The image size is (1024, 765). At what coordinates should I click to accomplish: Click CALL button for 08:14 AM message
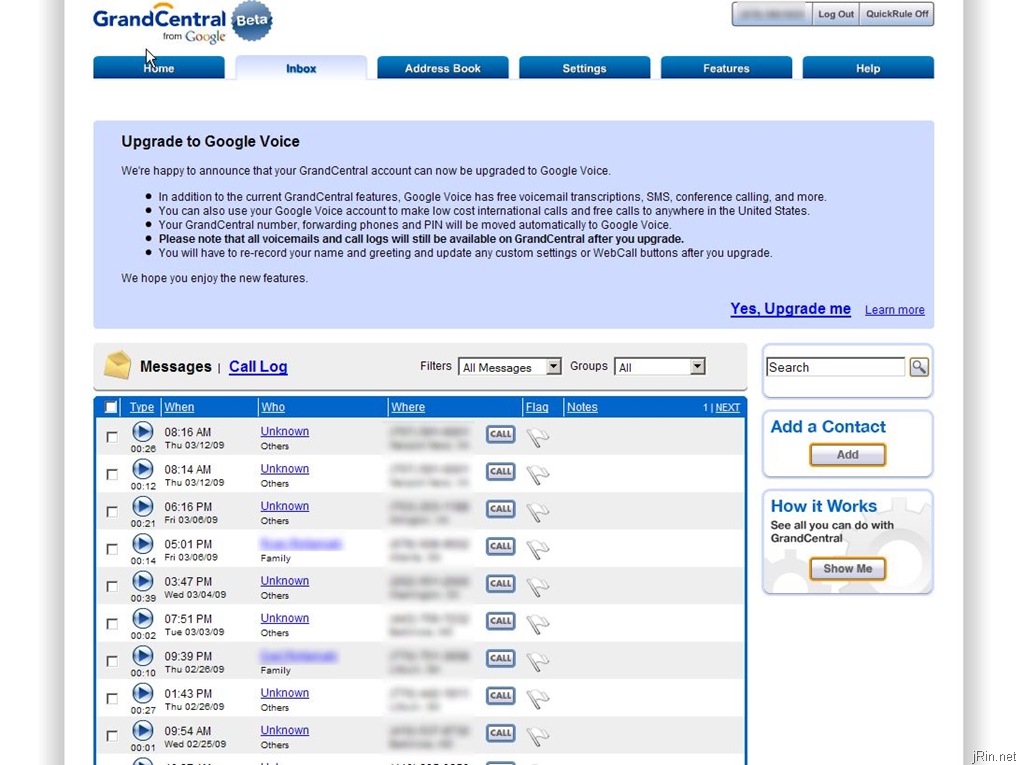501,472
